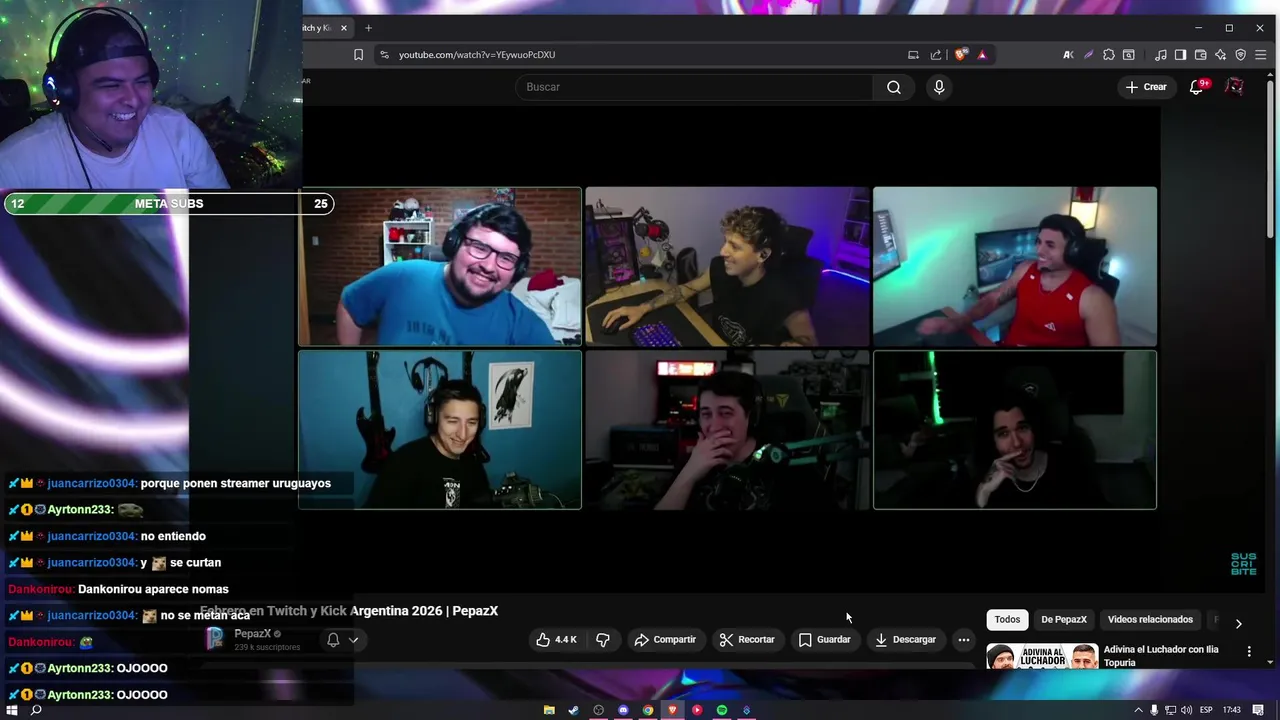This screenshot has height=720, width=1280.
Task: Open Chrome from the taskbar
Action: 648,710
